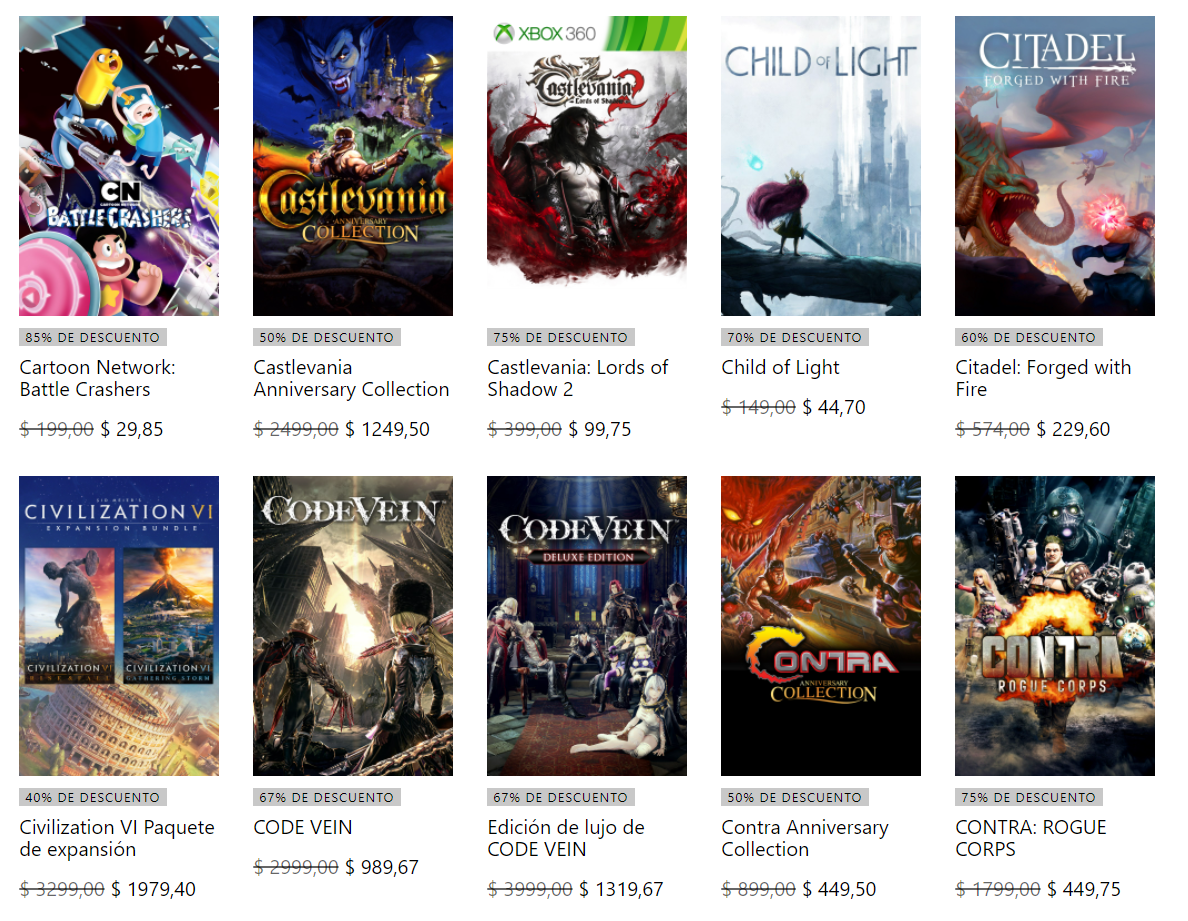This screenshot has height=921, width=1188.
Task: Select Citadel Forged with Fire cover
Action: [1055, 166]
